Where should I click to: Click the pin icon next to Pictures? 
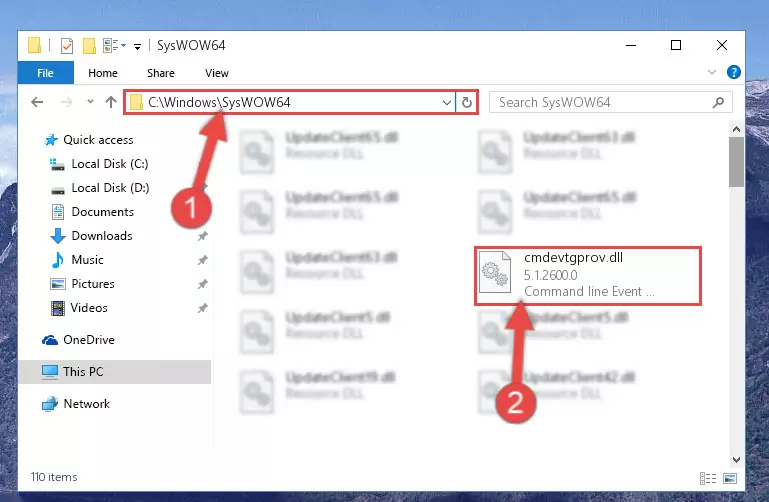(202, 284)
